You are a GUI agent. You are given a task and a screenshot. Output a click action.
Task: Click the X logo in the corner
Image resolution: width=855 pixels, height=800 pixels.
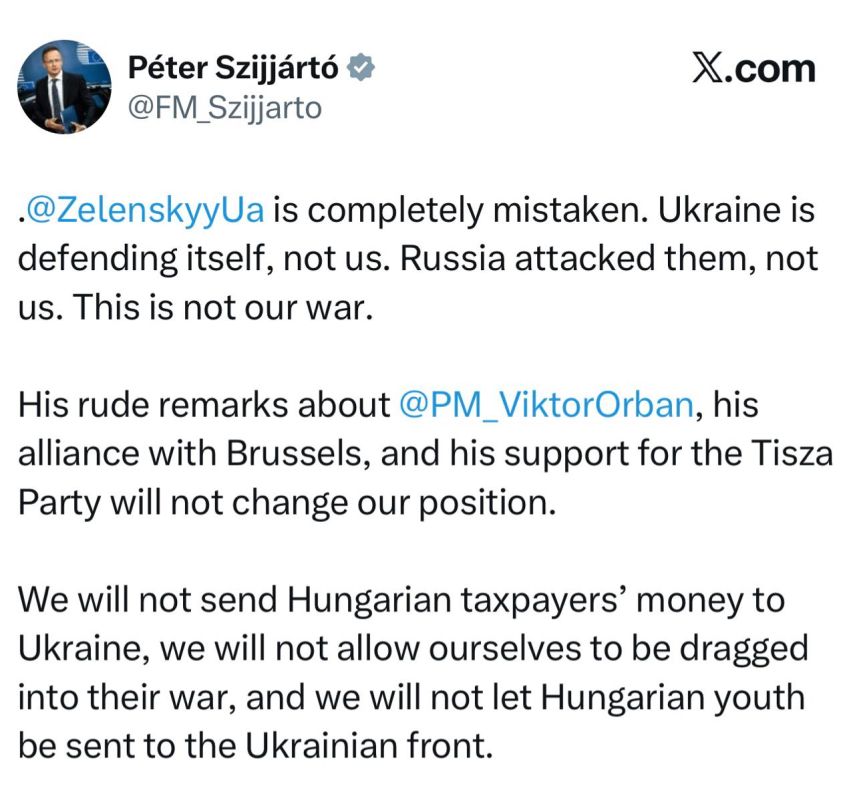point(708,68)
